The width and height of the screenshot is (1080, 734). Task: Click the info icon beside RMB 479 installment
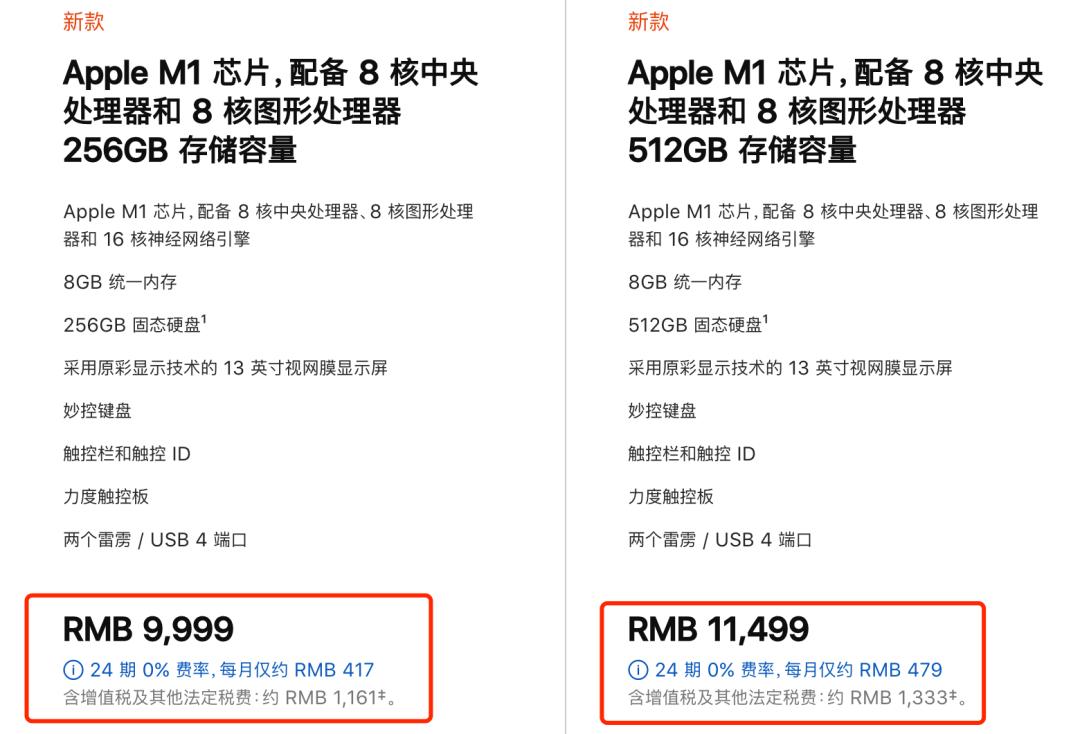pyautogui.click(x=636, y=670)
